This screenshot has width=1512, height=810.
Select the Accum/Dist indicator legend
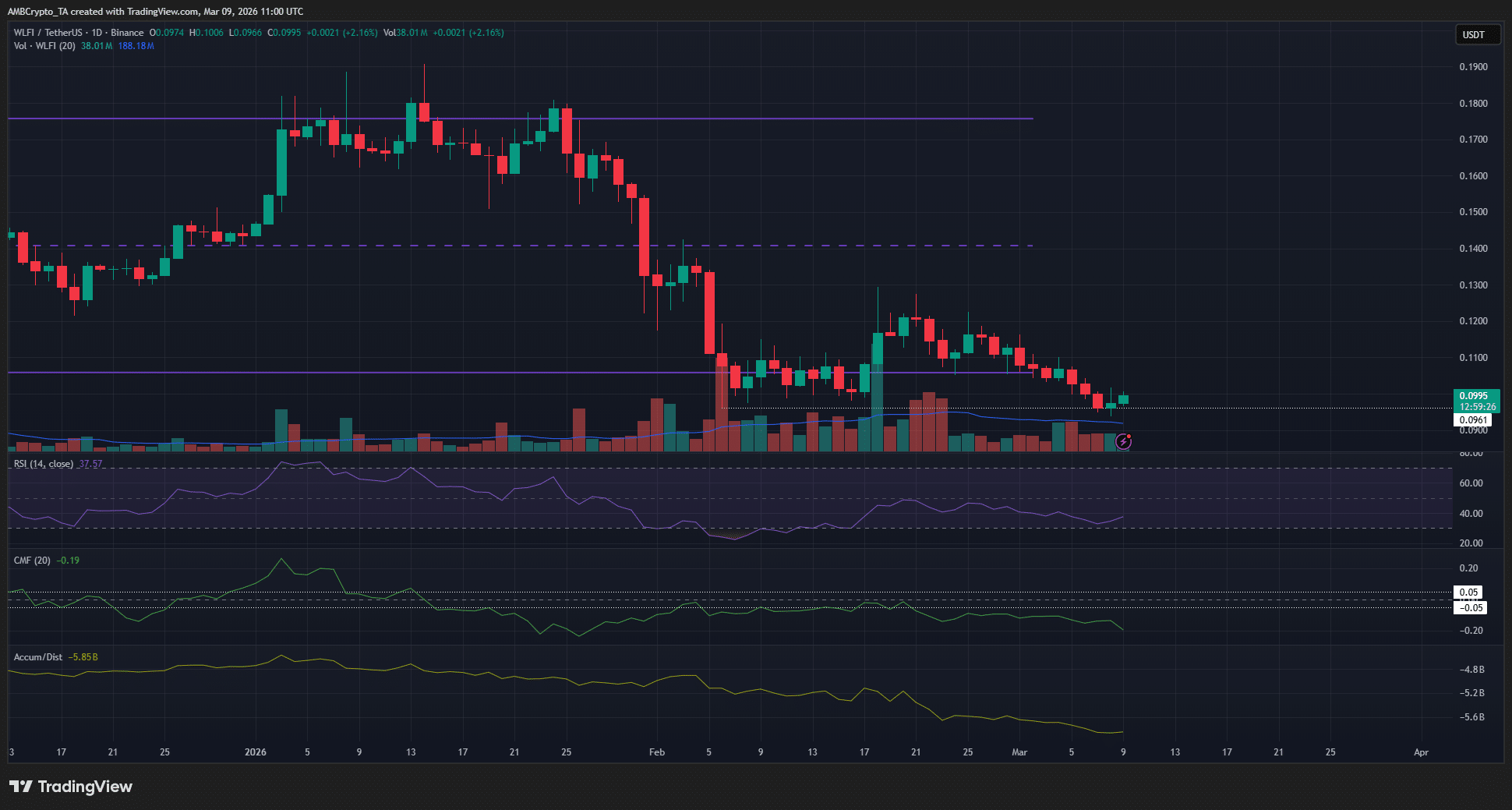click(x=37, y=657)
